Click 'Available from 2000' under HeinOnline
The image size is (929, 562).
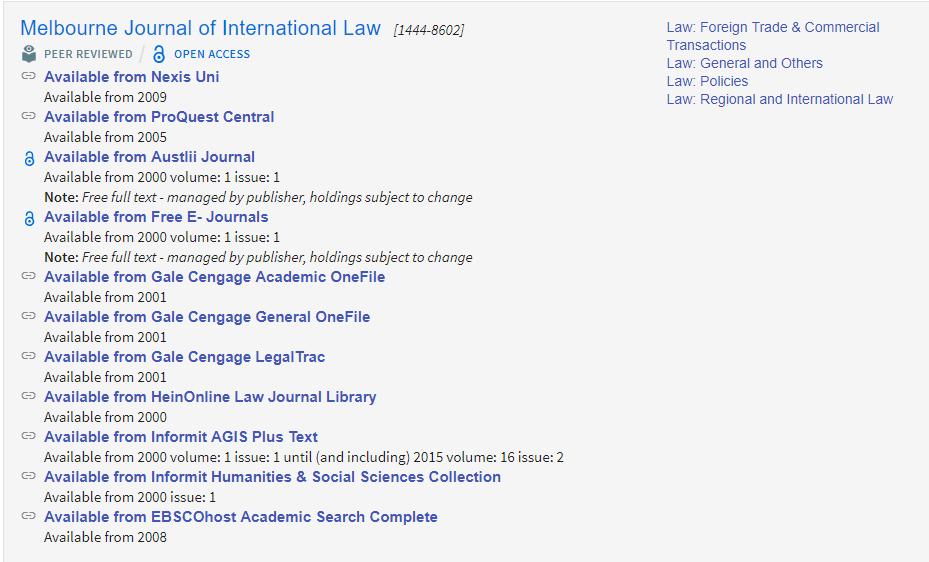coord(105,418)
